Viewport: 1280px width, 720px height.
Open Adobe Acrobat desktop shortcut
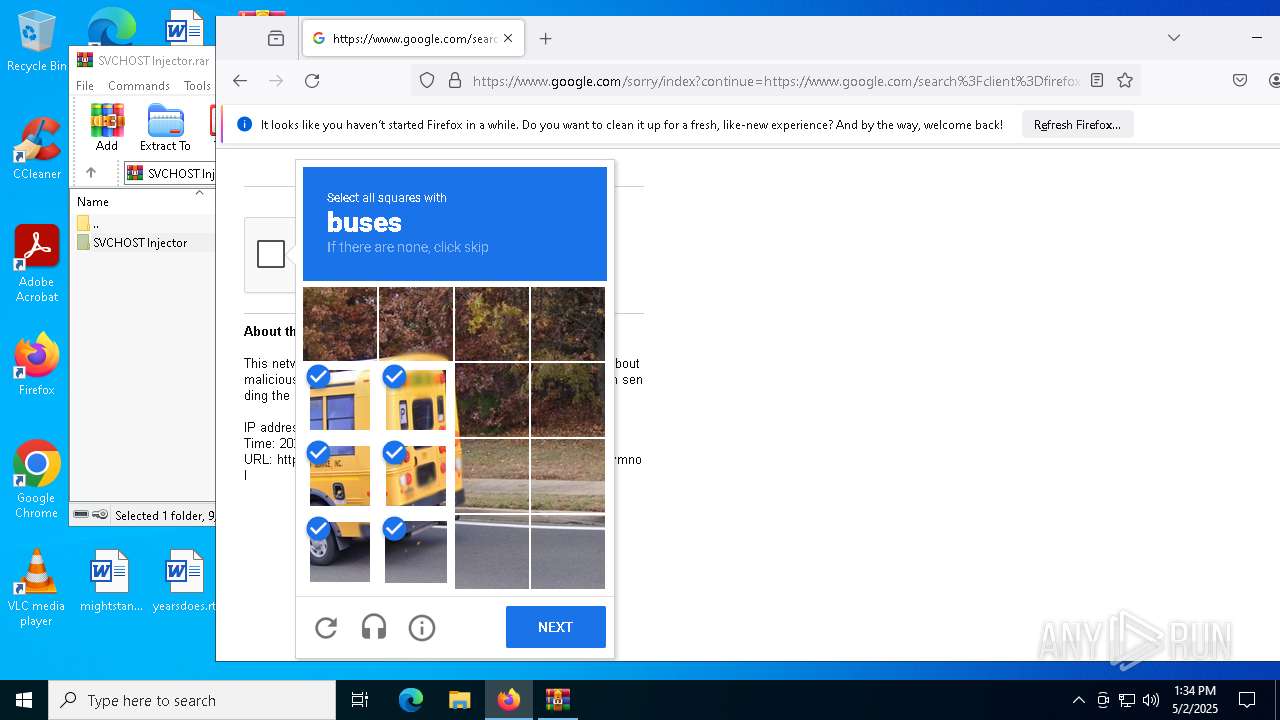click(36, 264)
